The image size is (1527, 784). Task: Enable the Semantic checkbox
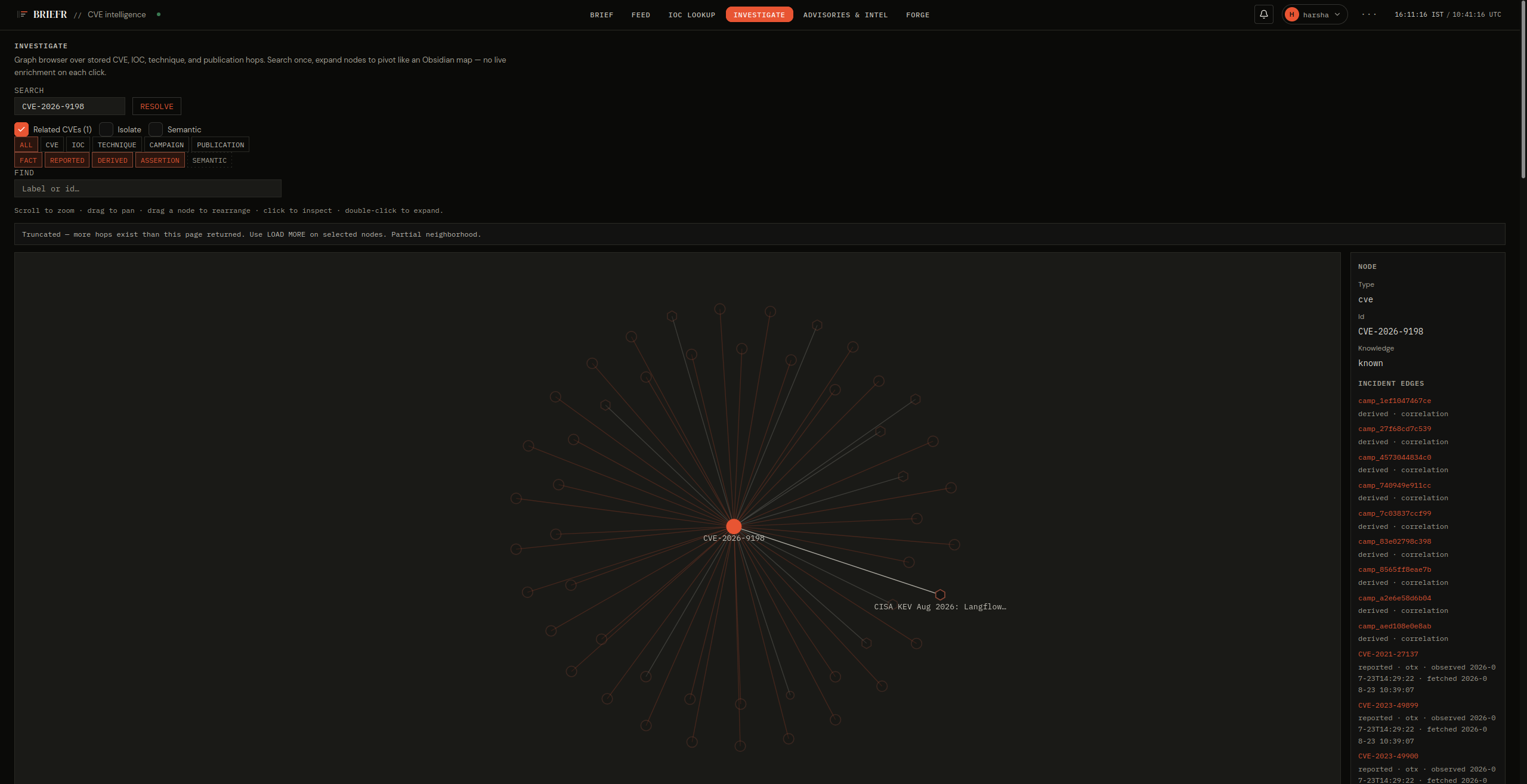tap(156, 129)
